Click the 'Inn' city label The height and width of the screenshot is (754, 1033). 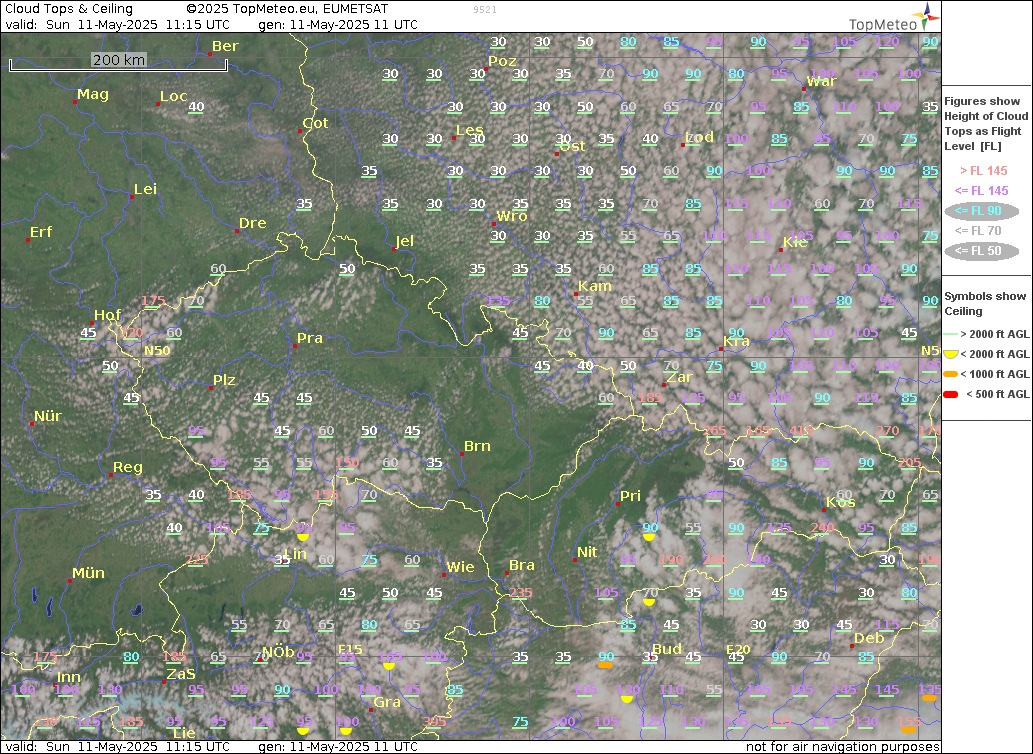69,677
